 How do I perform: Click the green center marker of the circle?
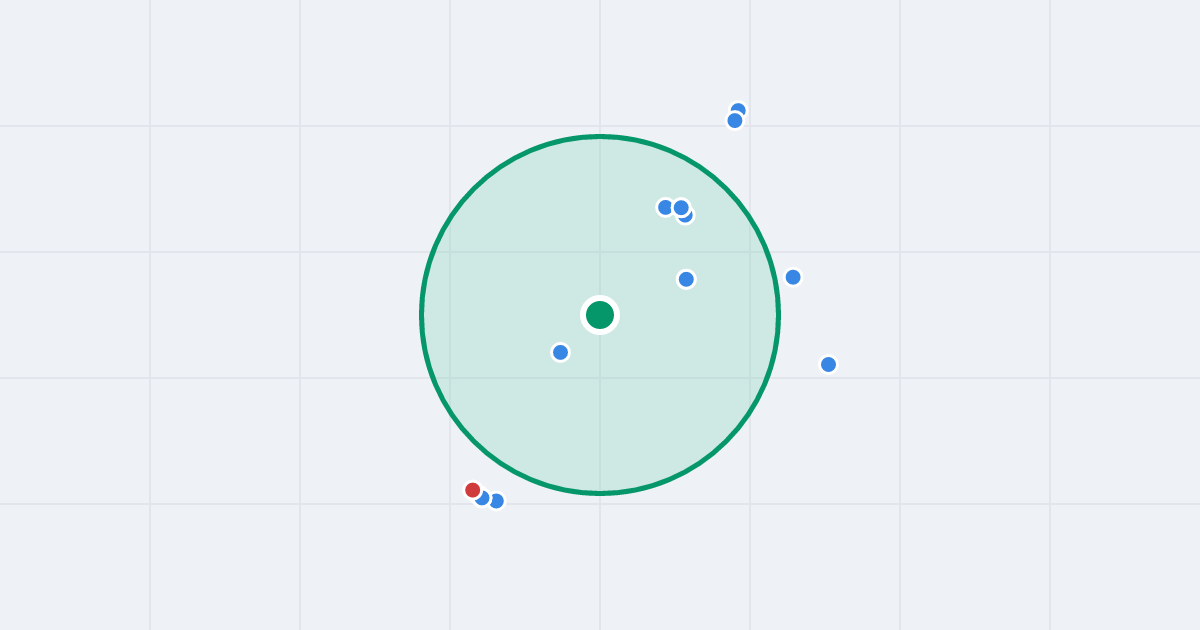click(600, 315)
